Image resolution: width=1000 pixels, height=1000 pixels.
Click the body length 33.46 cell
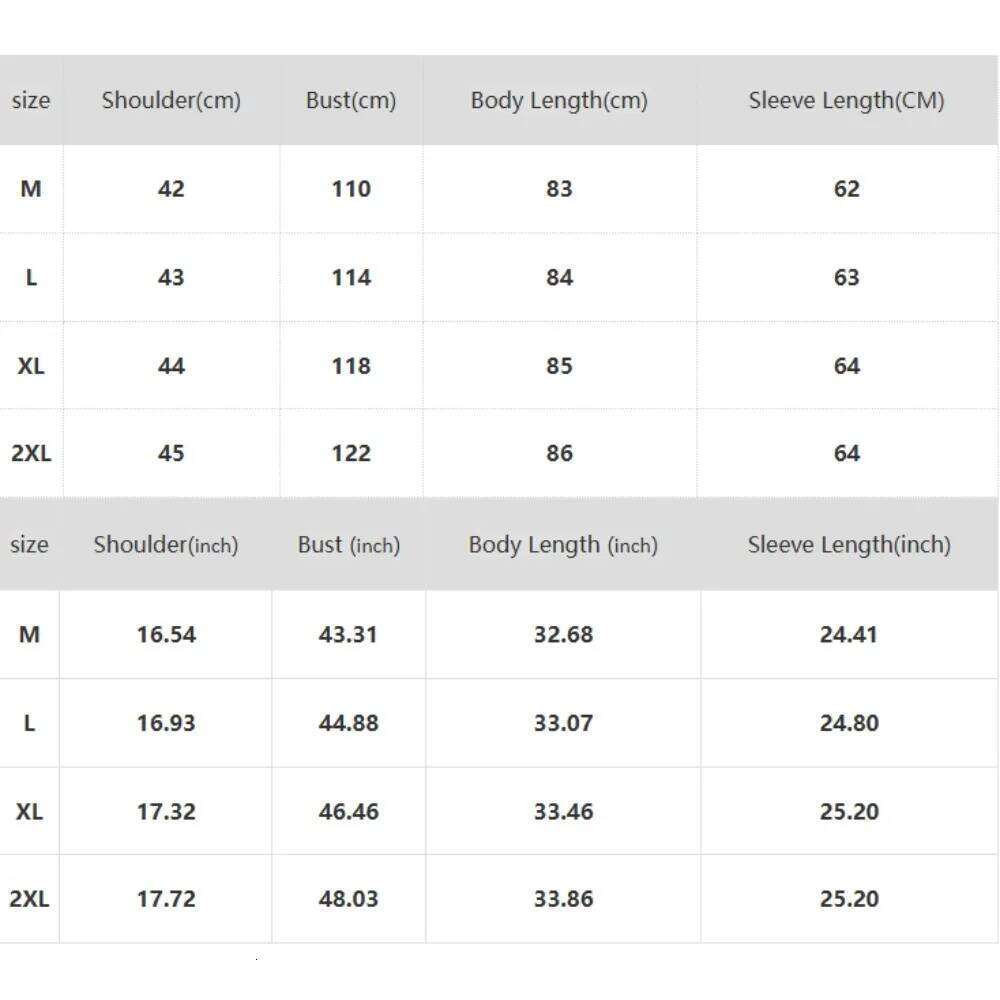(x=563, y=811)
